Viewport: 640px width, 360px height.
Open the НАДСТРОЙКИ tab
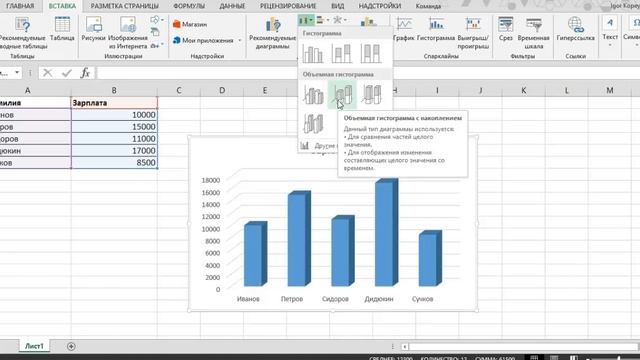[x=380, y=6]
